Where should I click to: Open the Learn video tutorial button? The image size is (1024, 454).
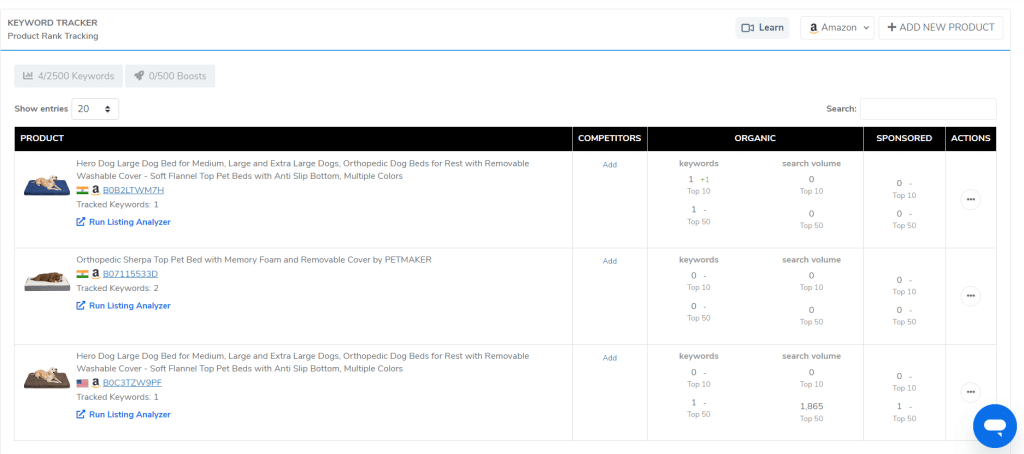click(762, 28)
